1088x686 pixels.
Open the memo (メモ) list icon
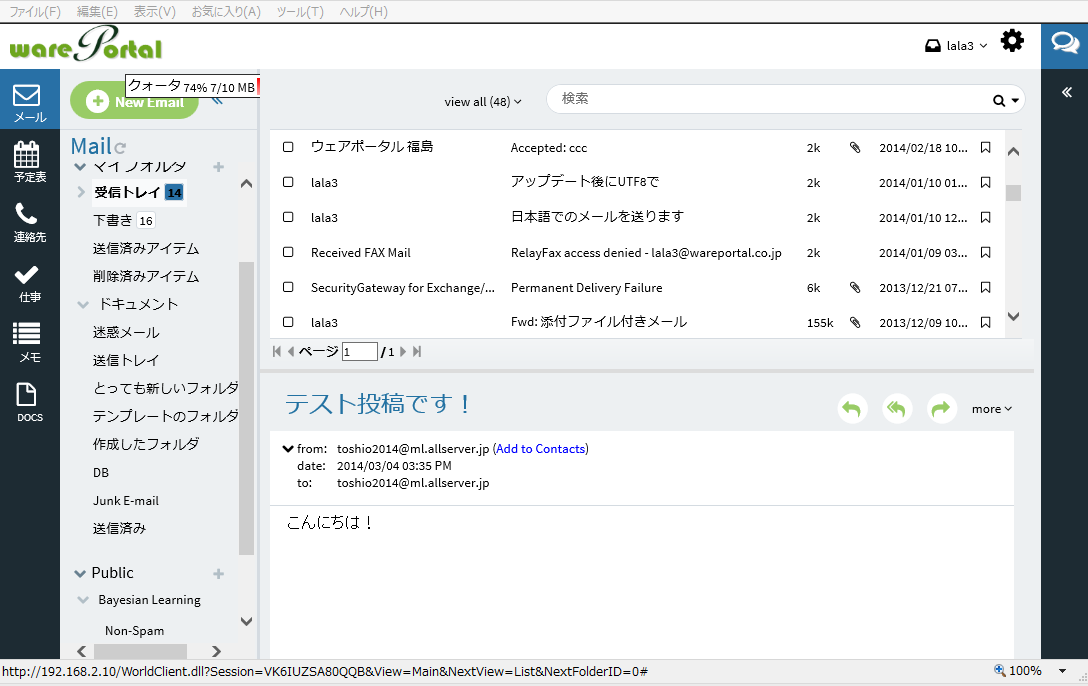(27, 341)
